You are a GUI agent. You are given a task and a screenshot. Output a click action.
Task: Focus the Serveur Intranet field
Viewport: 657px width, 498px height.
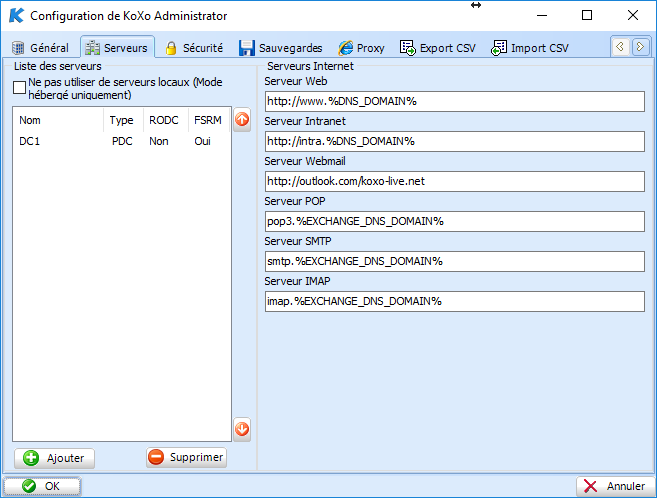coord(455,142)
